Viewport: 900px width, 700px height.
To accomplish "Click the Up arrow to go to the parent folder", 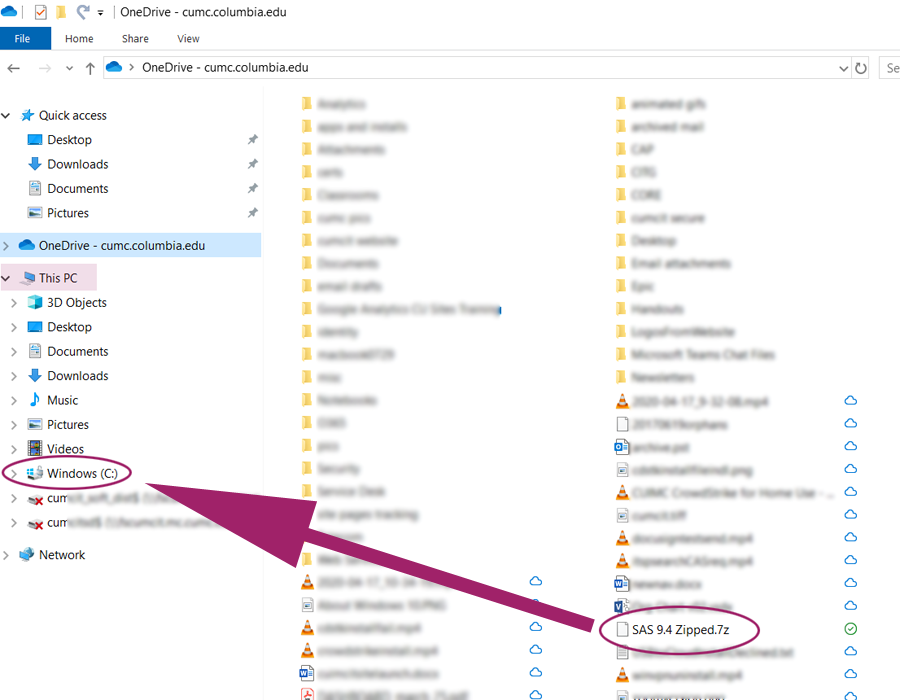I will tap(89, 67).
